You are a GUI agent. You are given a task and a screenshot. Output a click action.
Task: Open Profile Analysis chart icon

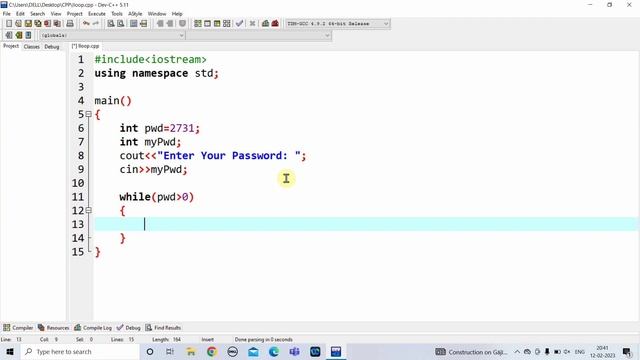click(265, 24)
